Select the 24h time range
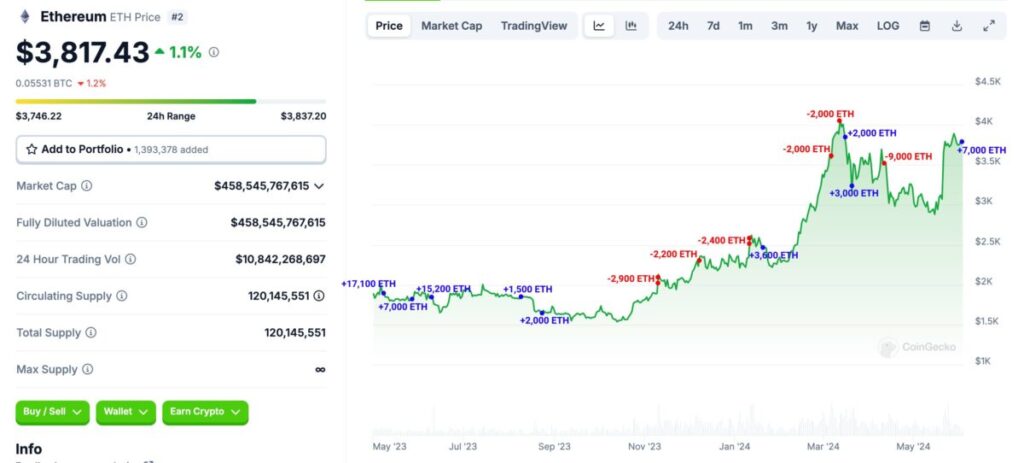Screen dimensions: 1024x463 click(678, 26)
